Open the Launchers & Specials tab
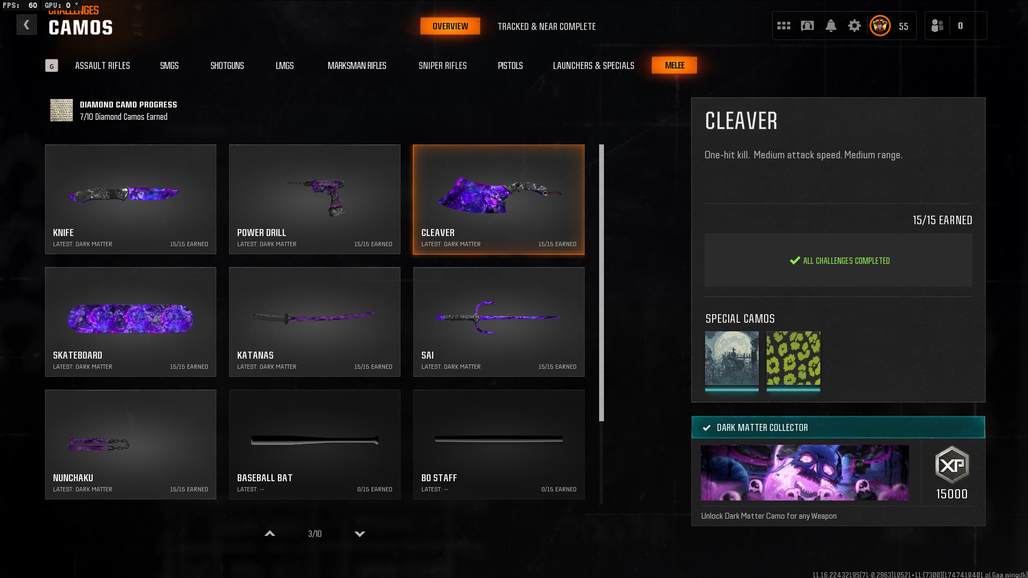 pyautogui.click(x=593, y=66)
